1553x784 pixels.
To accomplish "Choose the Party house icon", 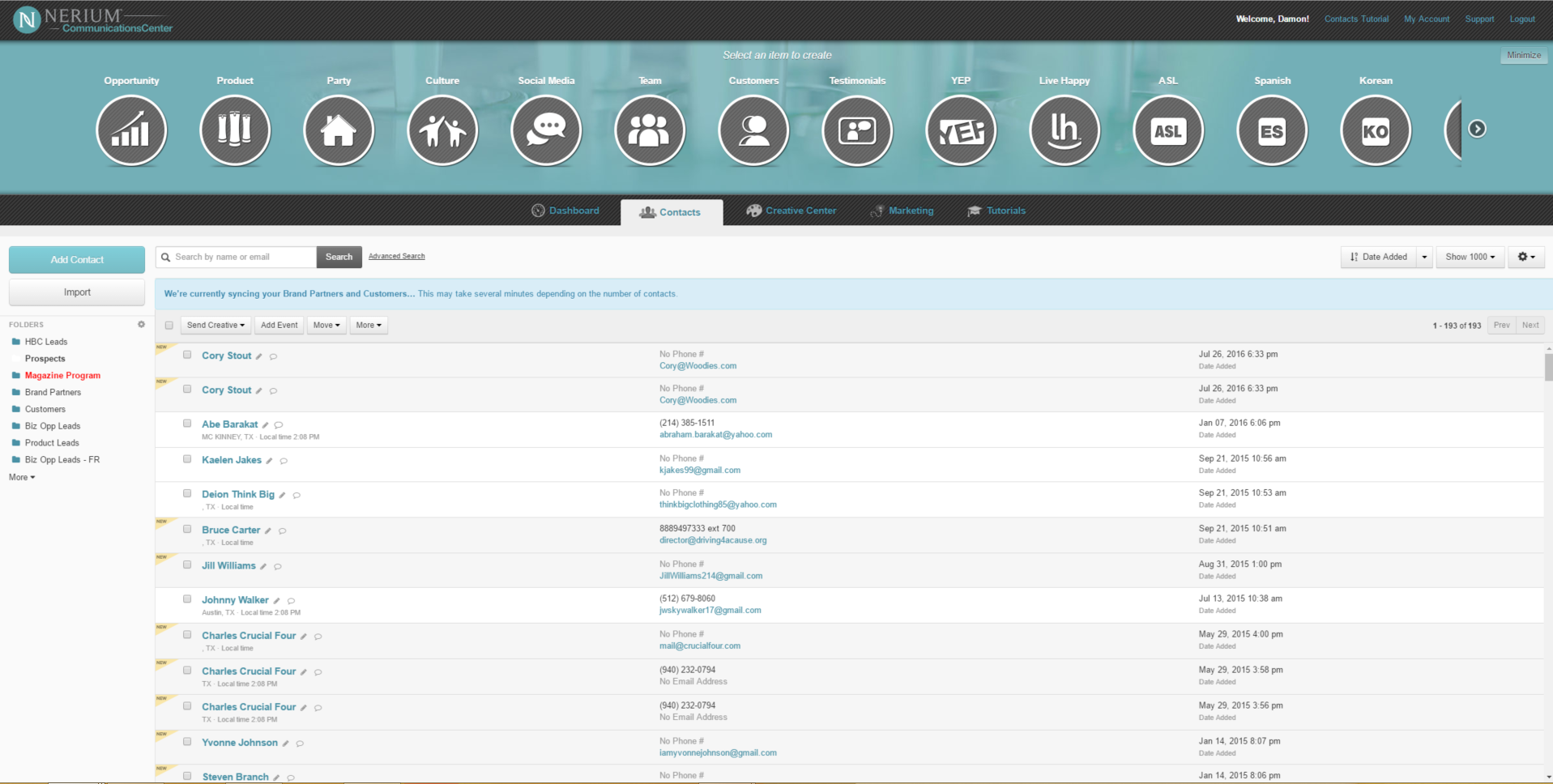I will pyautogui.click(x=339, y=130).
